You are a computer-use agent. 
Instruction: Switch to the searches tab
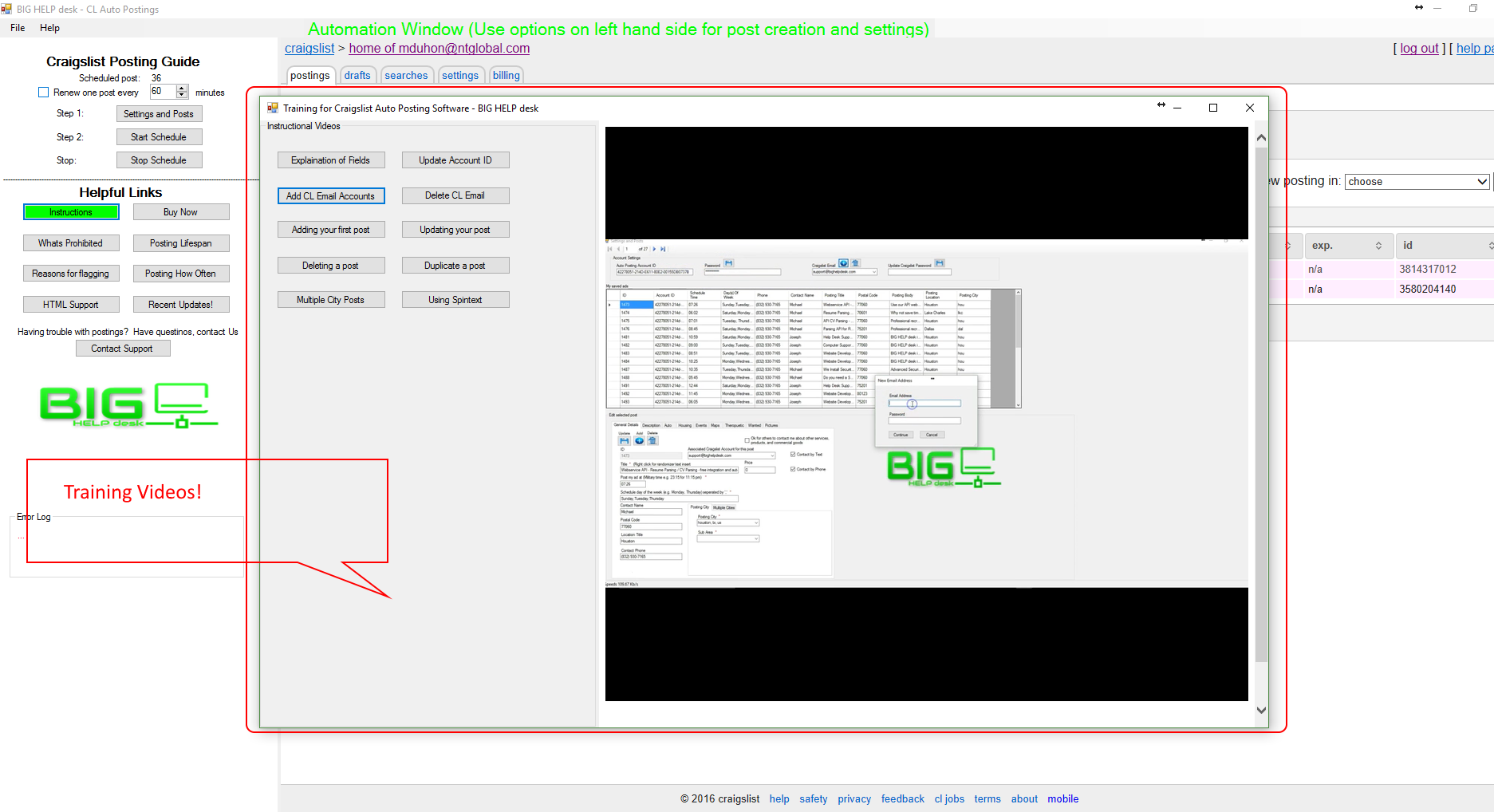(x=406, y=75)
